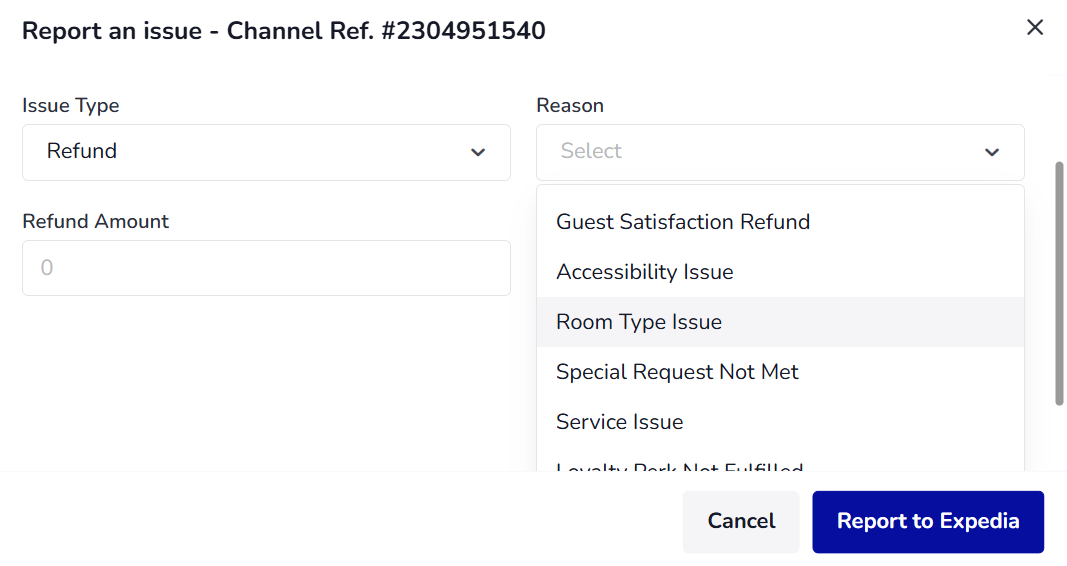Image resolution: width=1067 pixels, height=566 pixels.
Task: Select Room Type Issue option
Action: pos(780,322)
